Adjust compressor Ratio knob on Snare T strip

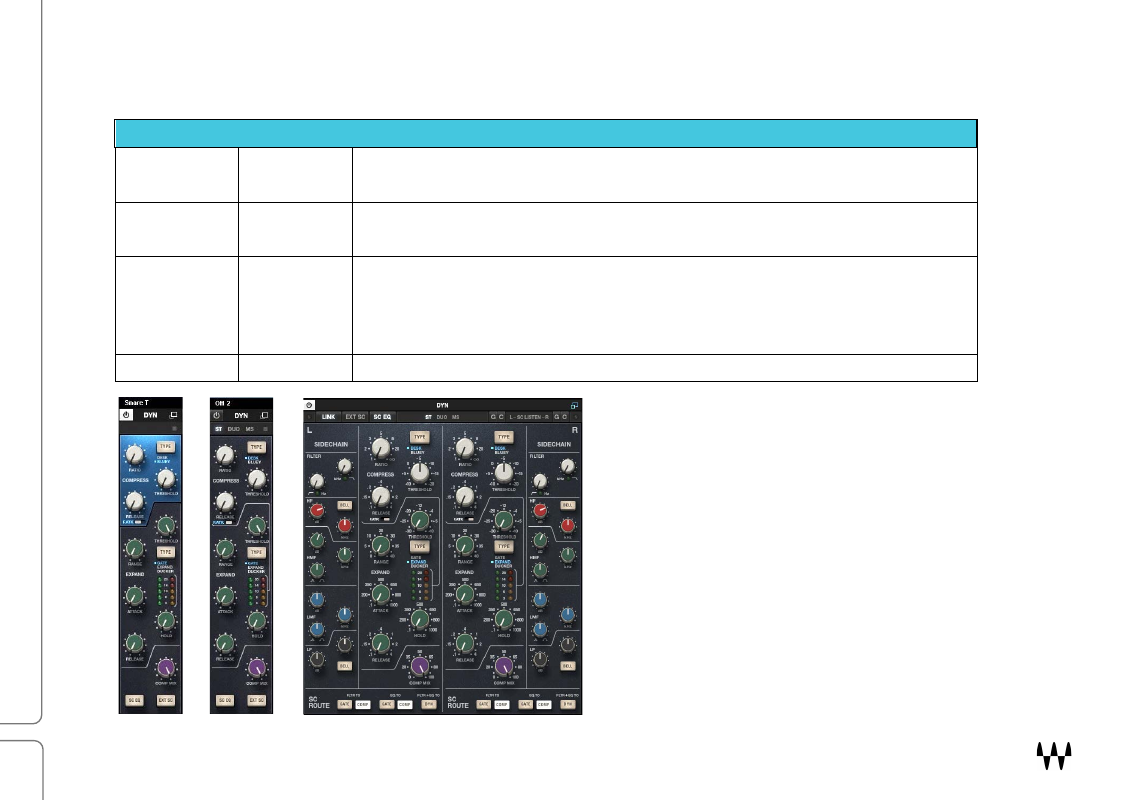click(x=135, y=454)
